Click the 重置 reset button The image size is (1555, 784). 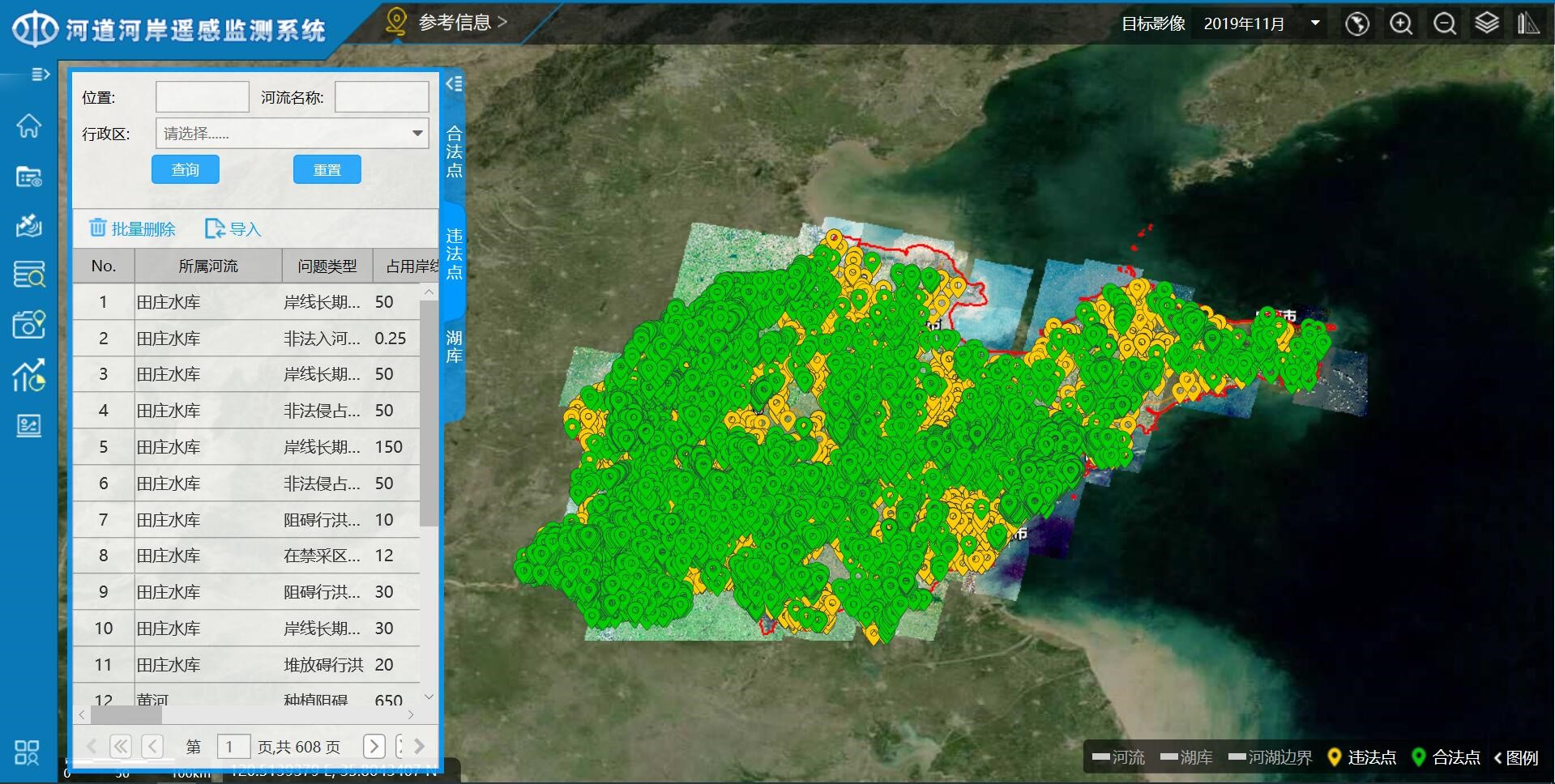(x=327, y=170)
